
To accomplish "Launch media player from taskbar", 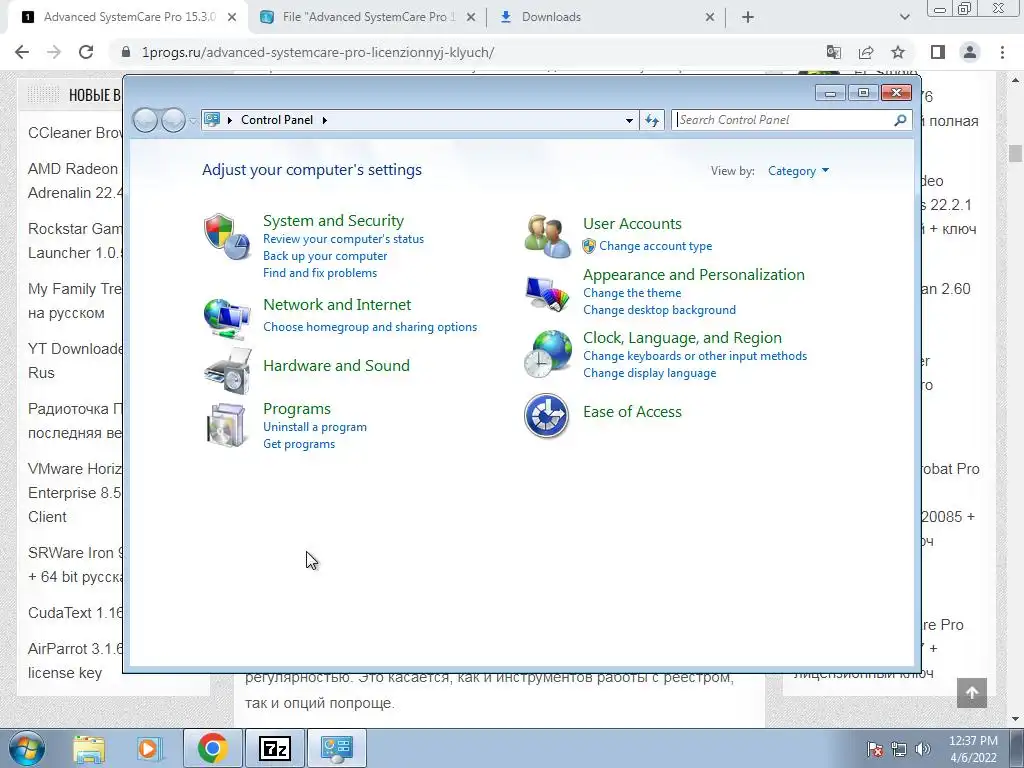I will click(x=149, y=749).
